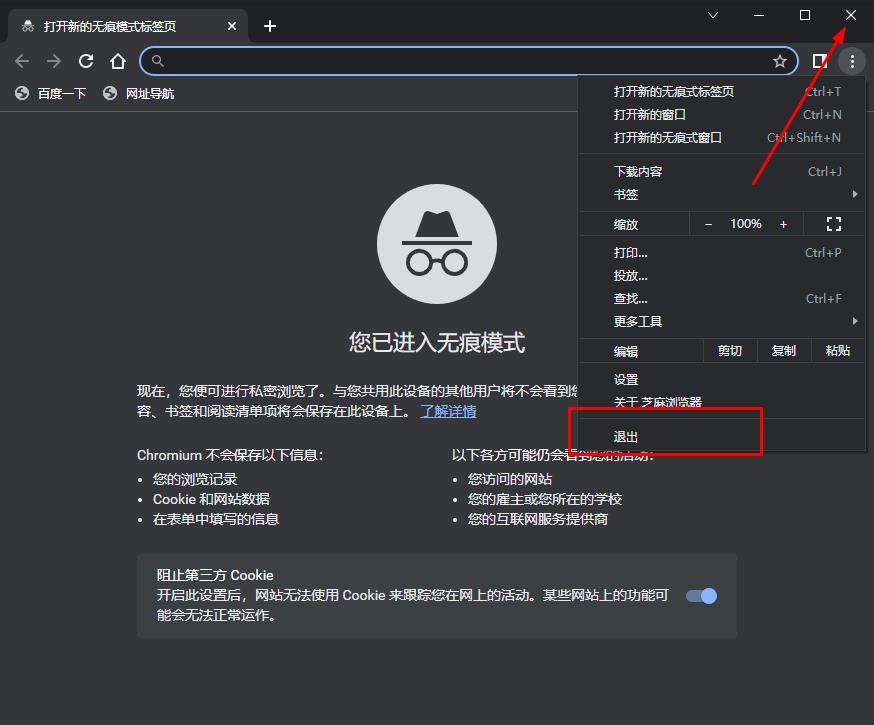Select 设置 from the menu
Viewport: 874px width, 725px height.
pyautogui.click(x=625, y=379)
